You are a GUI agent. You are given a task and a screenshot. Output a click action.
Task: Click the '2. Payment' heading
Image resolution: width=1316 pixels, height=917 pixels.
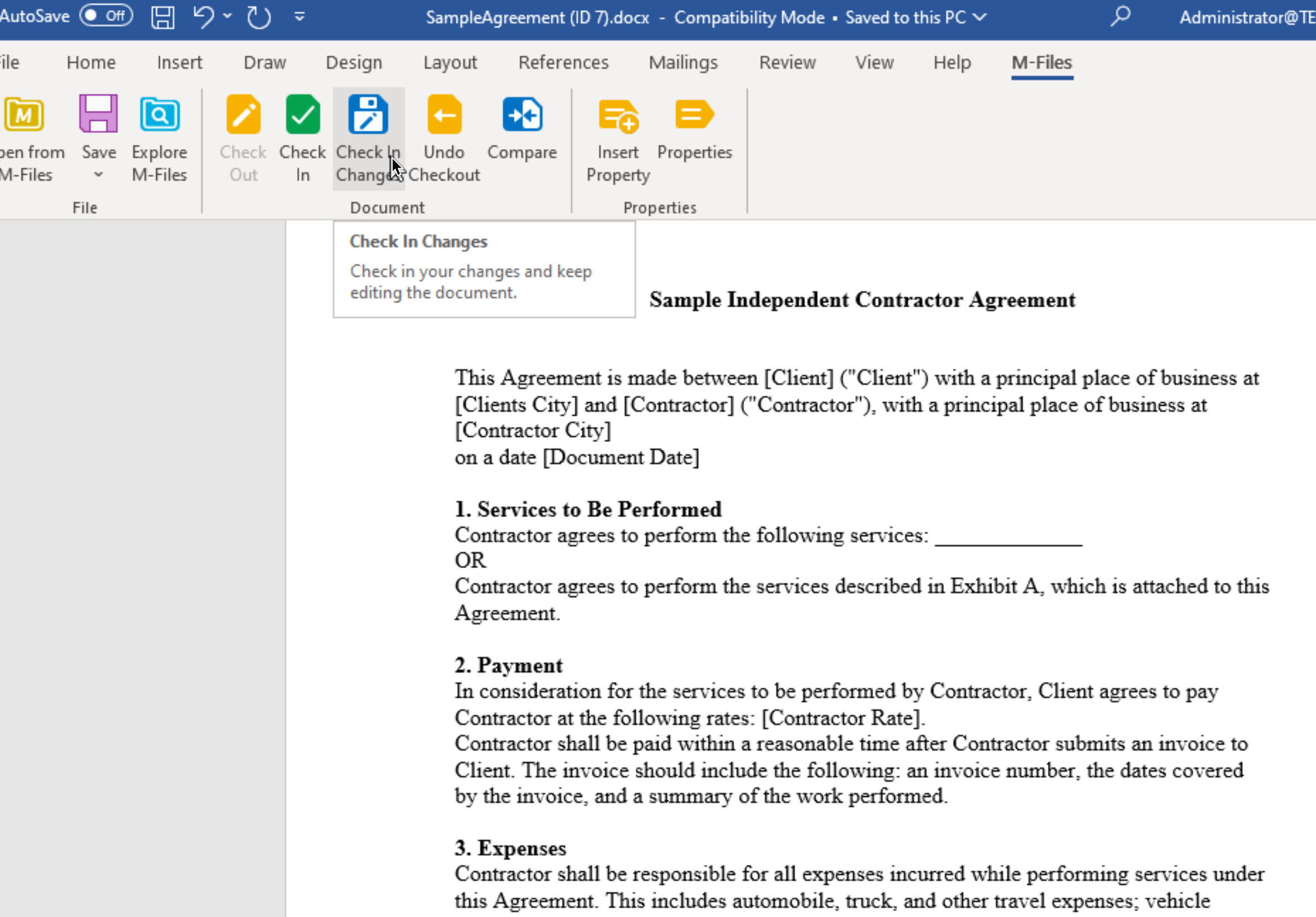click(508, 665)
